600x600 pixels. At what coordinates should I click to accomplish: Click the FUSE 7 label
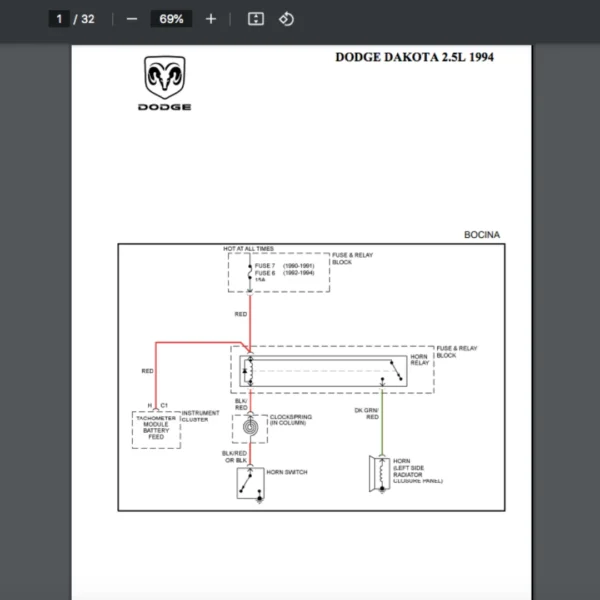pos(265,266)
